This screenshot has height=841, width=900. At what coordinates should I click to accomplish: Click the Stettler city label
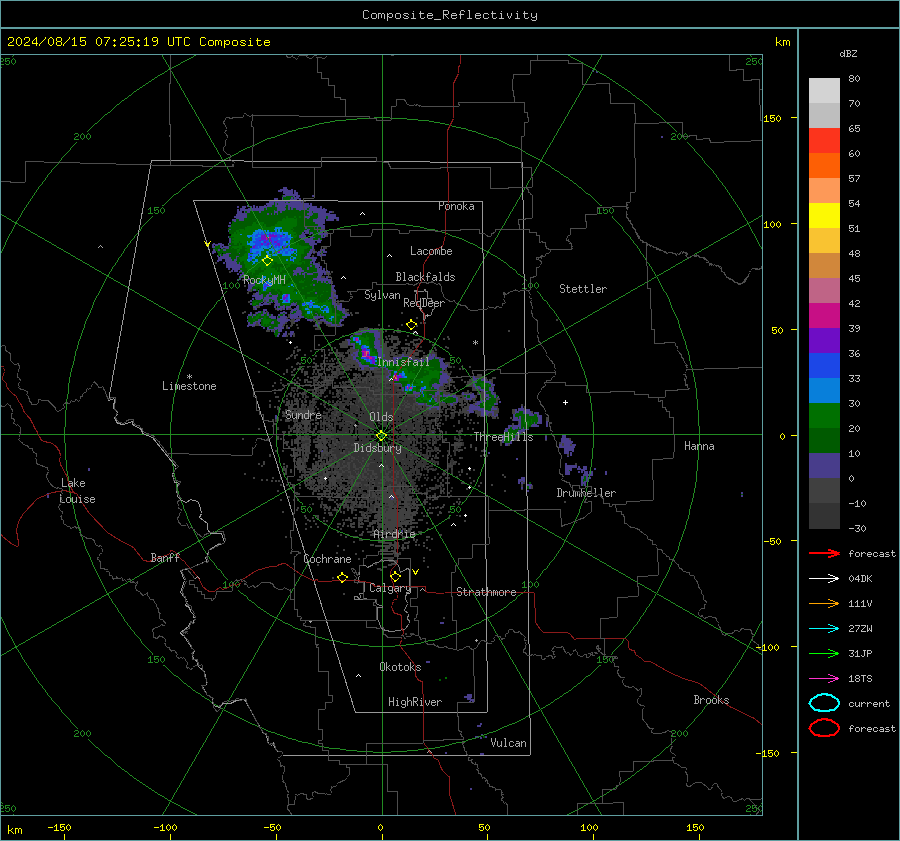(x=583, y=289)
